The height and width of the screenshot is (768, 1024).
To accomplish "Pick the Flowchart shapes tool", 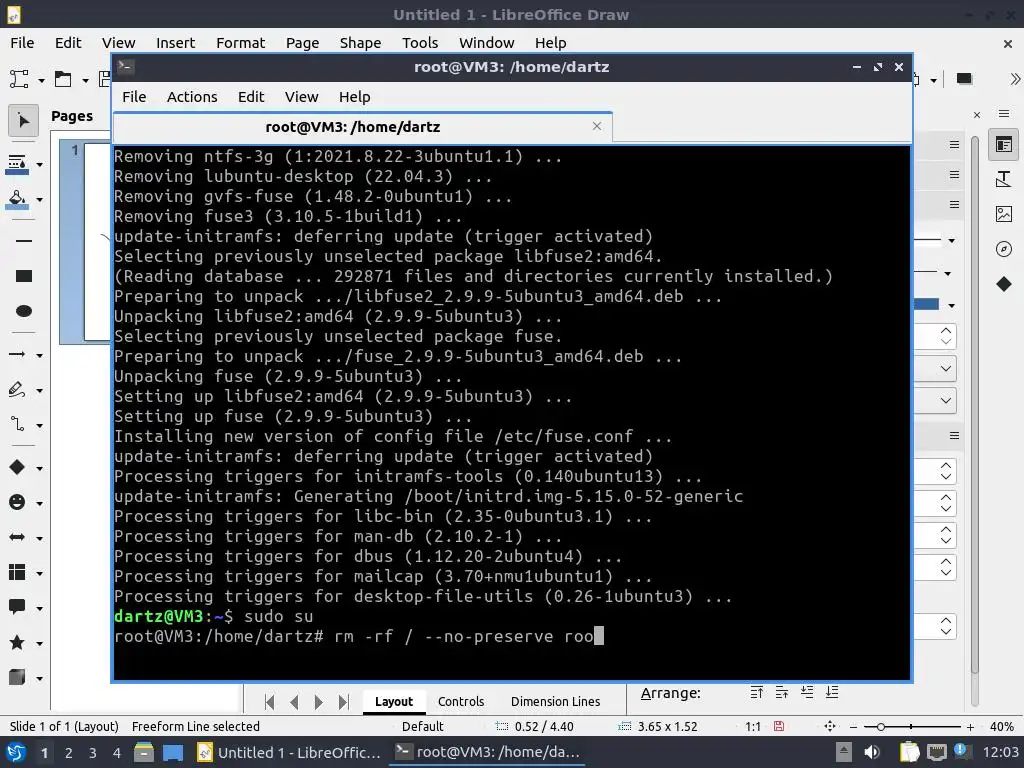I will pos(18,573).
